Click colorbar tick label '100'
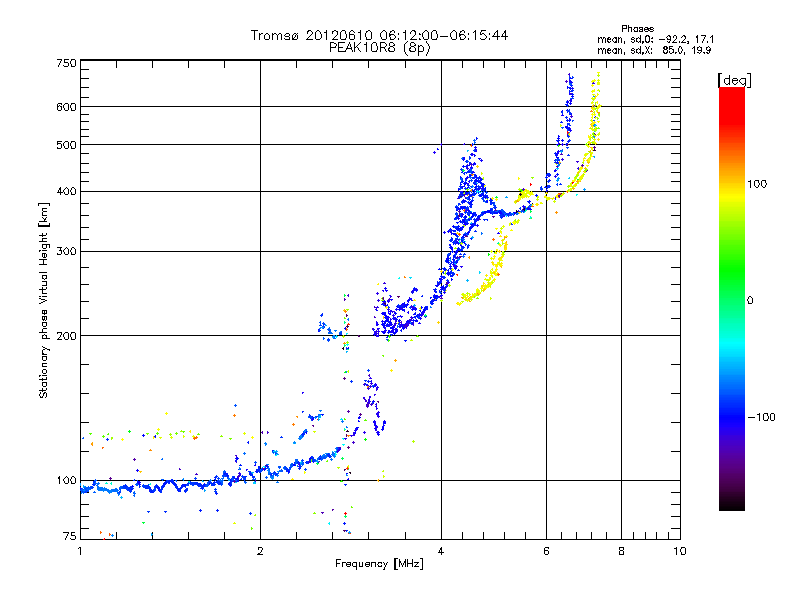The image size is (800, 600). [x=757, y=184]
